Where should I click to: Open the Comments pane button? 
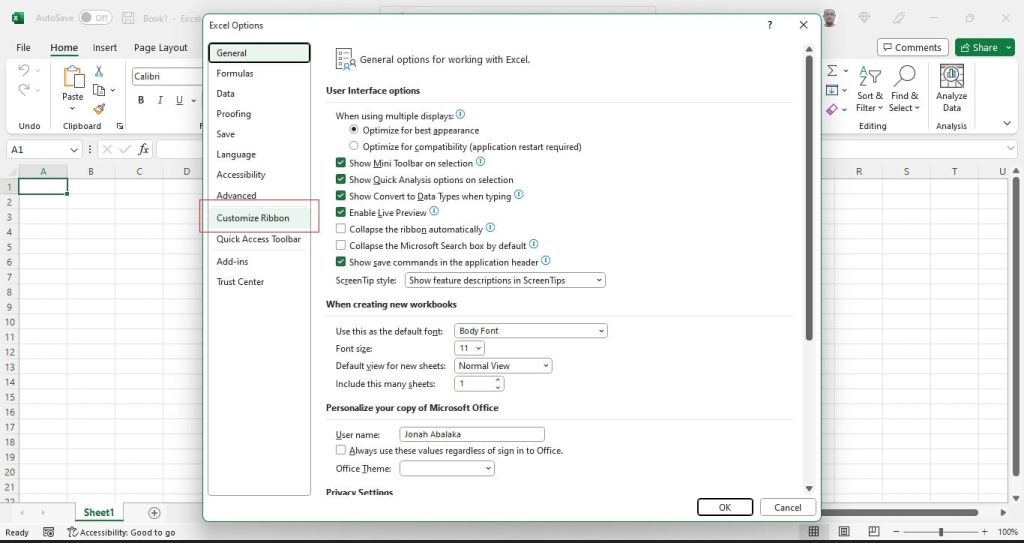point(912,47)
